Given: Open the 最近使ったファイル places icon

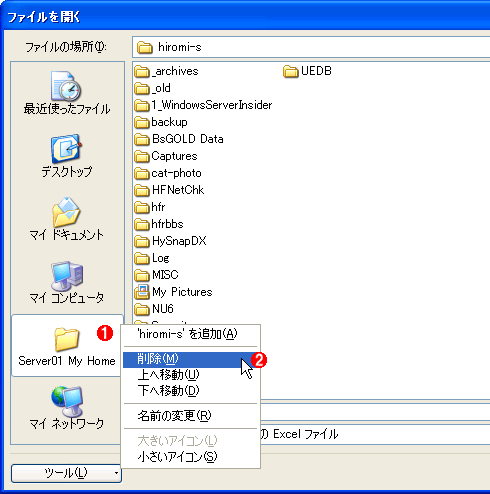Looking at the screenshot, I should point(67,93).
